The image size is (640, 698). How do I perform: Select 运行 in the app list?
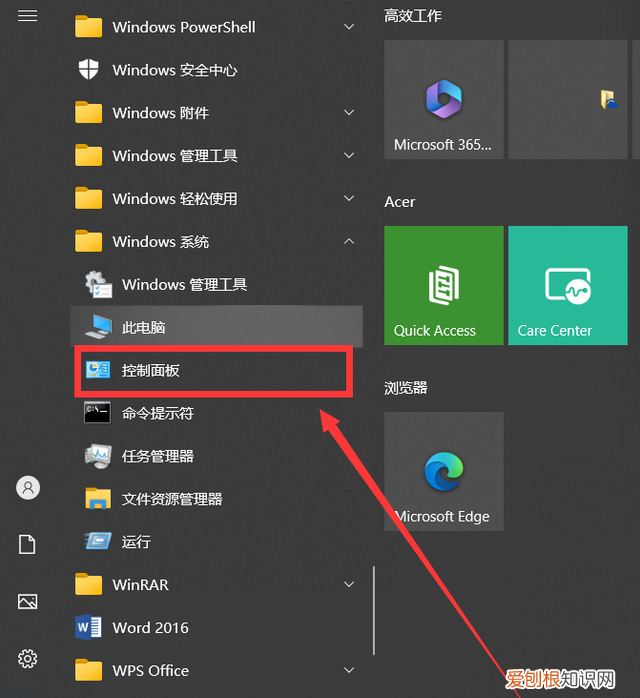(216, 541)
